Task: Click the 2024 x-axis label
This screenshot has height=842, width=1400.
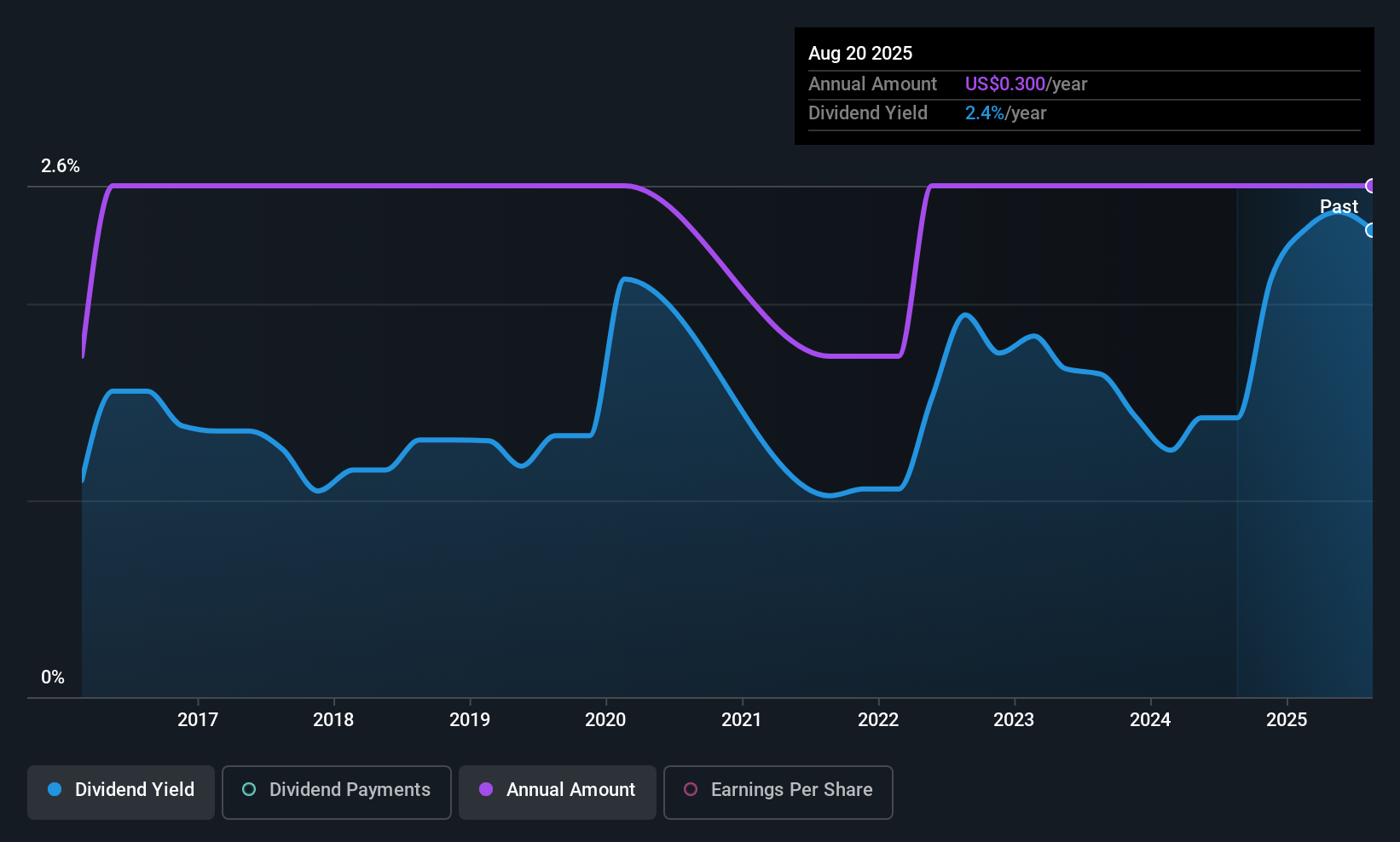Action: click(x=1150, y=720)
